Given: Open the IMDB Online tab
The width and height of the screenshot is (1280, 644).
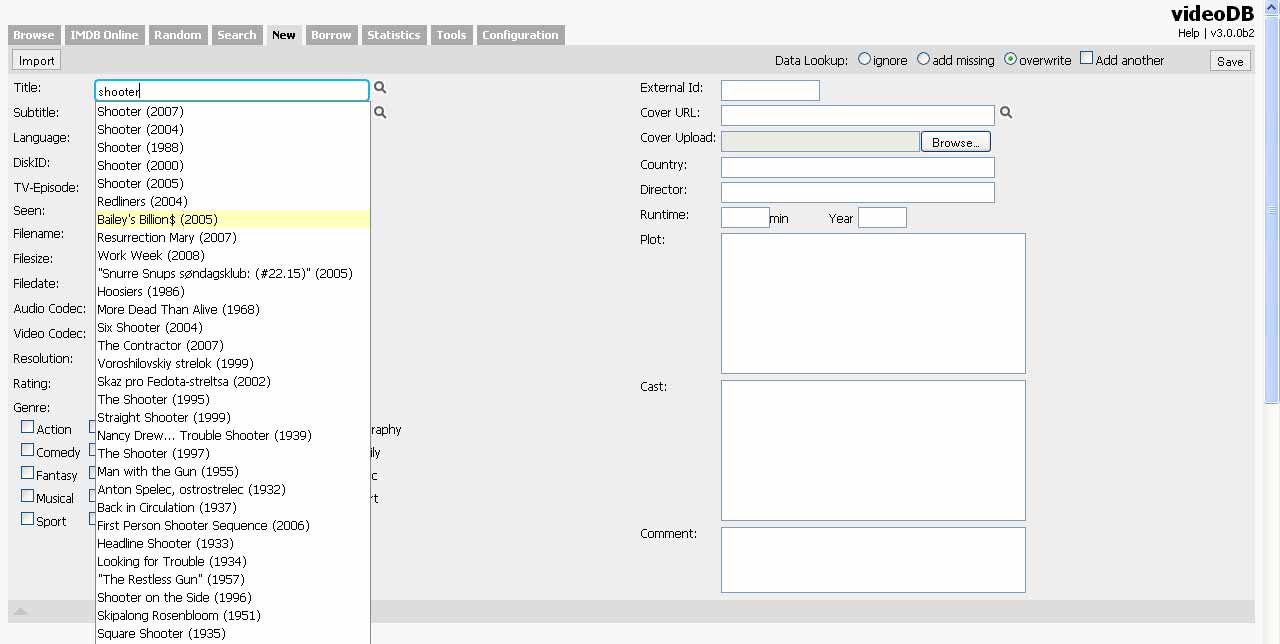Looking at the screenshot, I should tap(106, 35).
